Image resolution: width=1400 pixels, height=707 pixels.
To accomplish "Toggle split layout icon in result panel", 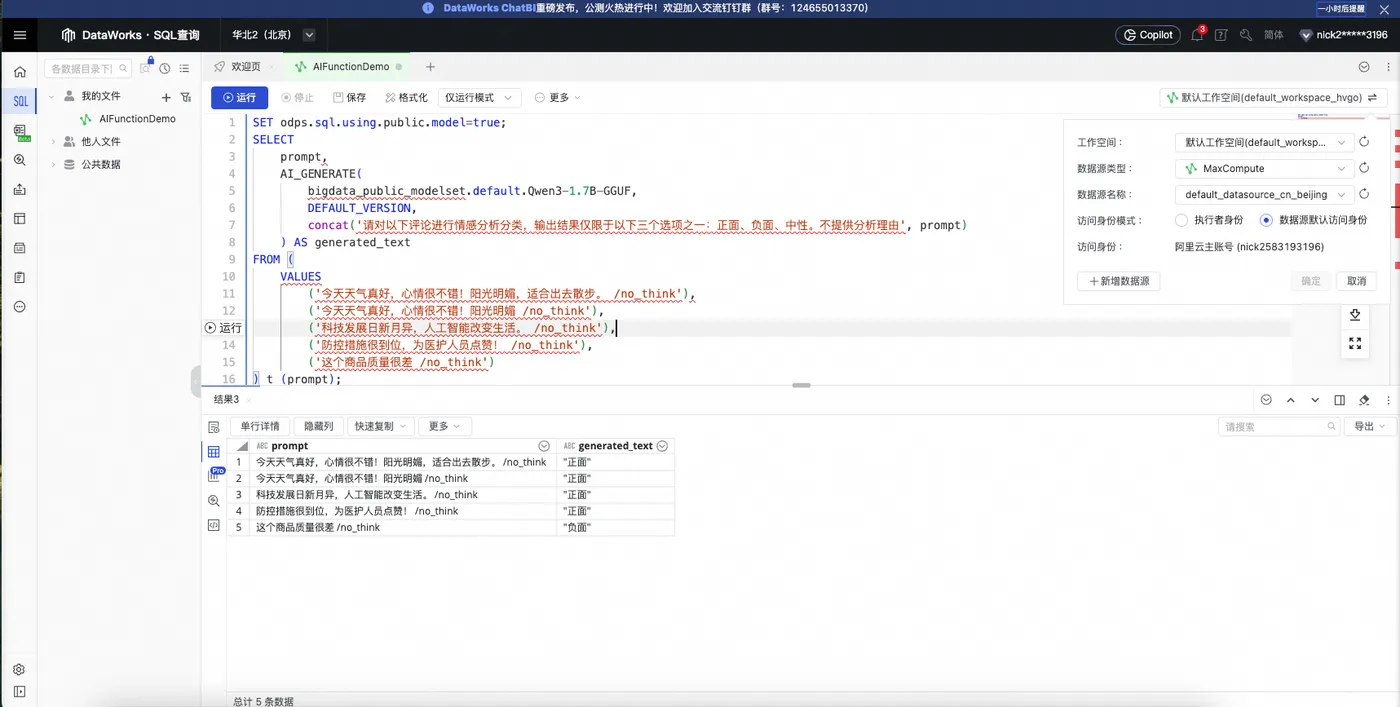I will (x=1340, y=400).
